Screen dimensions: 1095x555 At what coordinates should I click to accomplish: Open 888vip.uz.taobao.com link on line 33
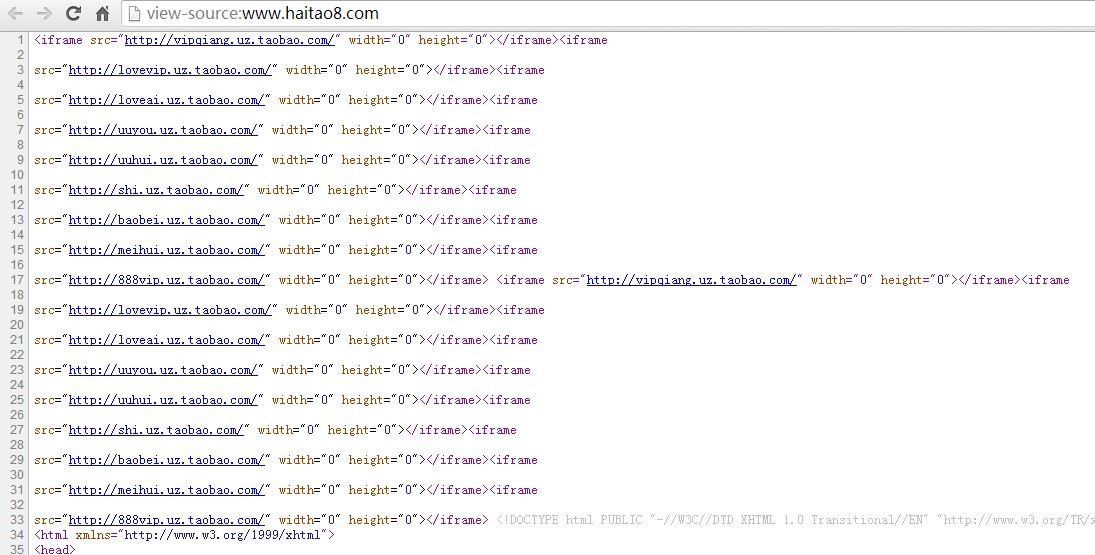(167, 521)
